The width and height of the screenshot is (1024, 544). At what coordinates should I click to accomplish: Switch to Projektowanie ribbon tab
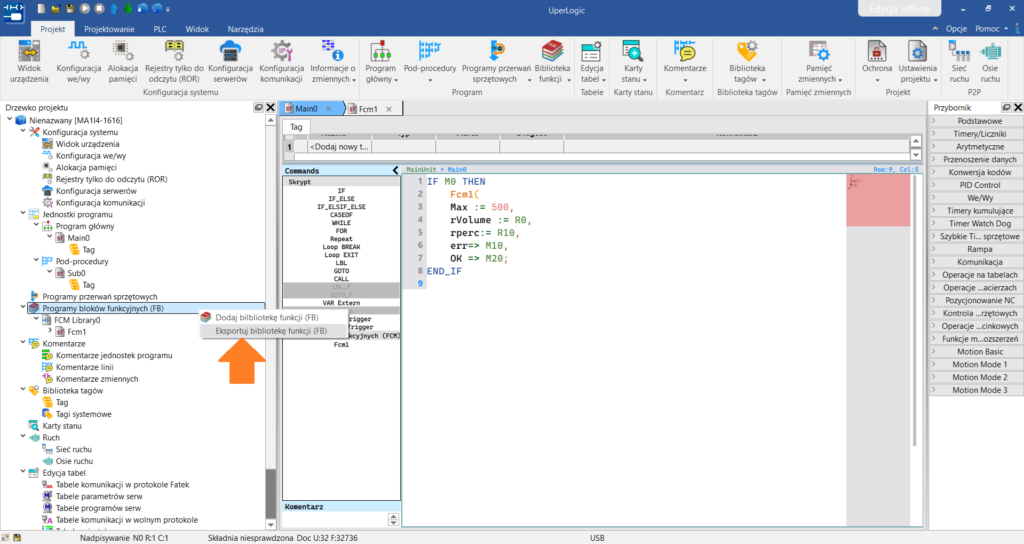click(x=109, y=29)
